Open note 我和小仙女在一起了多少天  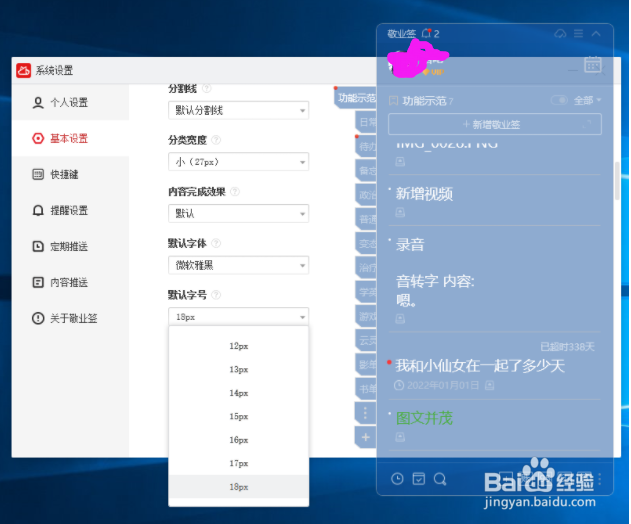[x=480, y=366]
